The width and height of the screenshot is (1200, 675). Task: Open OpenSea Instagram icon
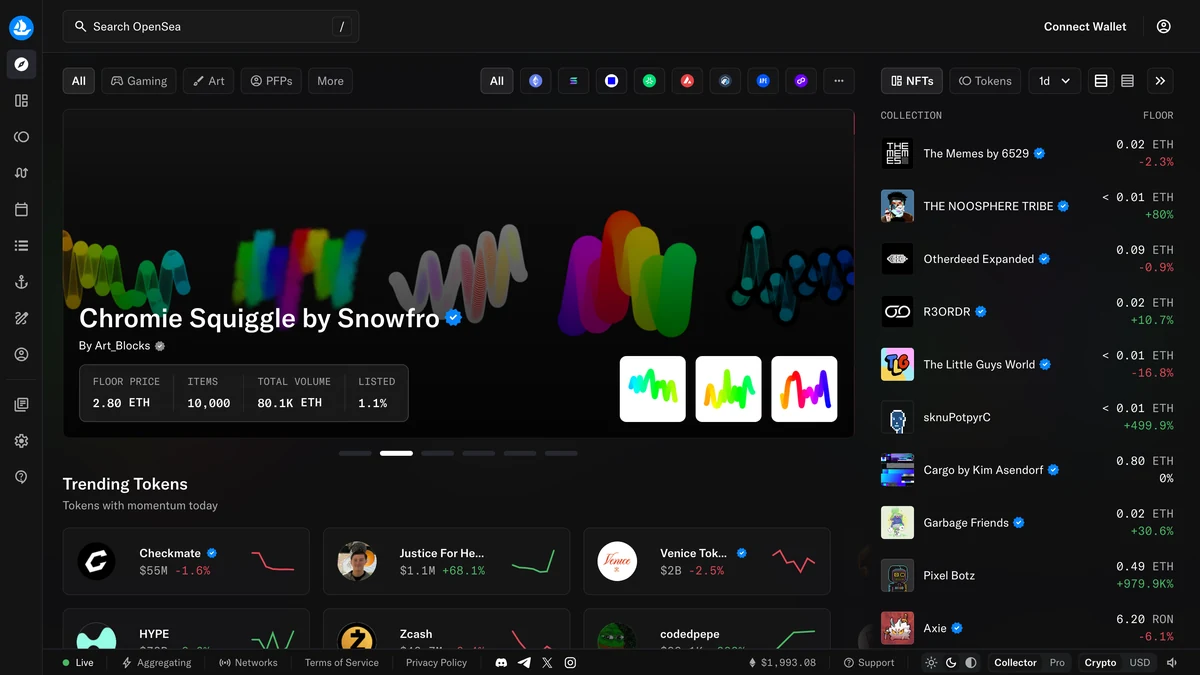click(570, 663)
